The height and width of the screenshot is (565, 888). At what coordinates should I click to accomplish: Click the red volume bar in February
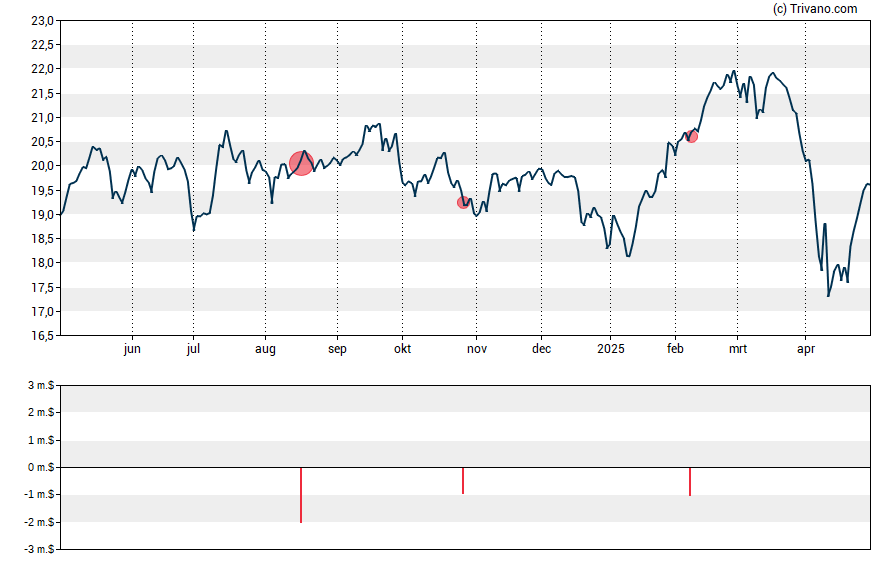coord(690,482)
